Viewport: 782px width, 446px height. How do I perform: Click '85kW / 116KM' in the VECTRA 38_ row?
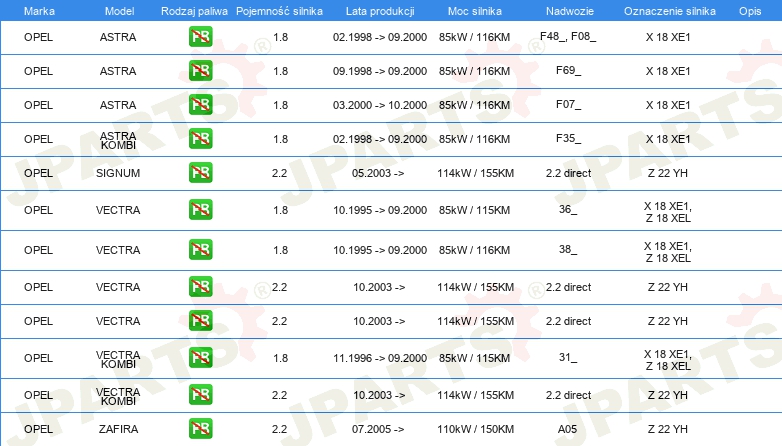(474, 250)
